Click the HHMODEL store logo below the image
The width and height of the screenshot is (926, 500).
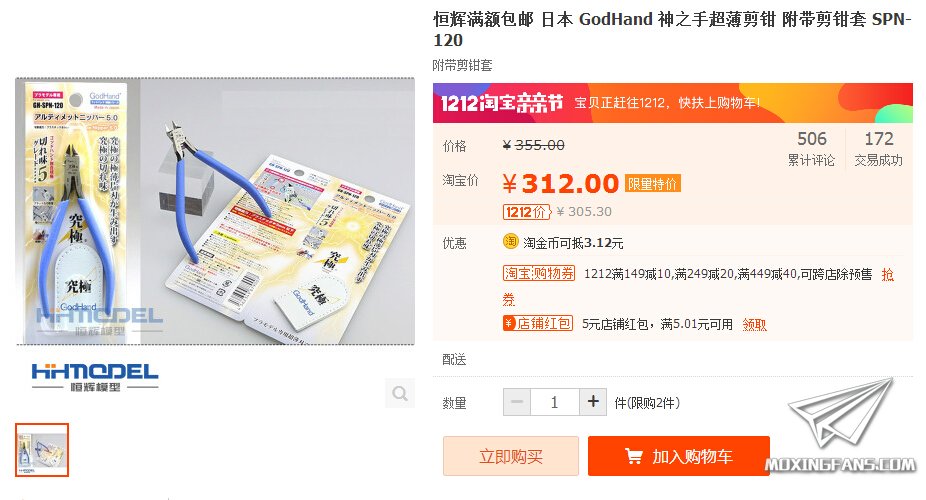tap(95, 378)
